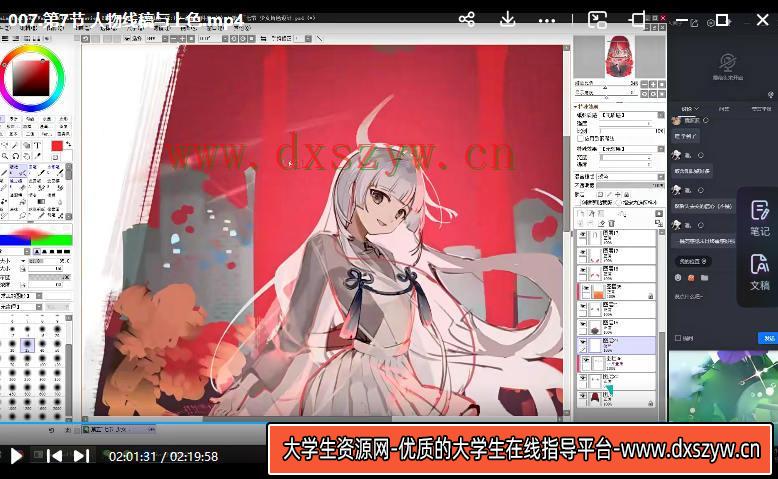Go to the previous video
Image resolution: width=778 pixels, height=479 pixels.
coord(54,456)
